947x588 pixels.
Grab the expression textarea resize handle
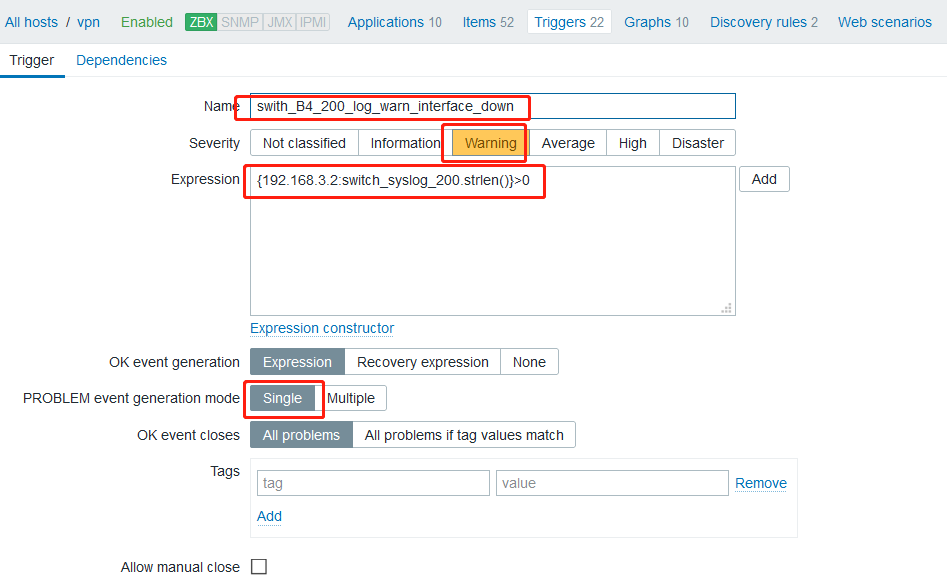[x=727, y=308]
